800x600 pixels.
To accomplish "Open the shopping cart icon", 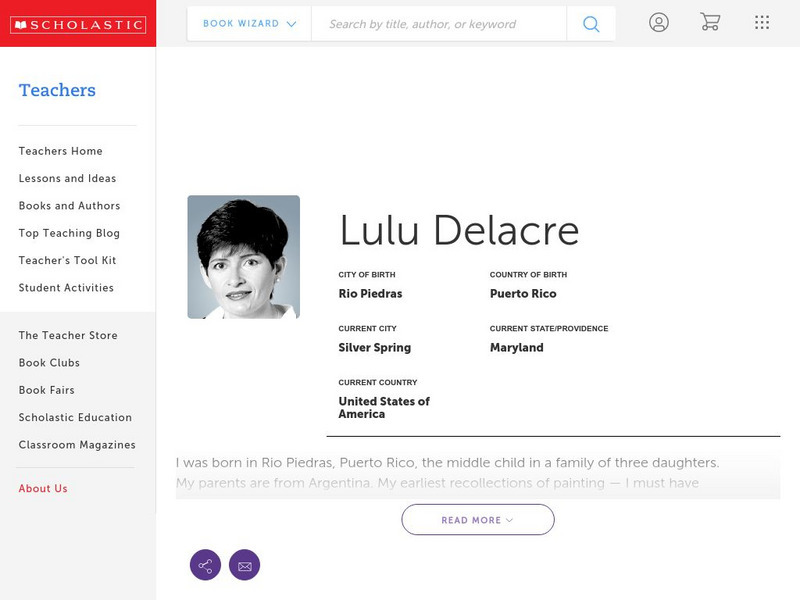I will (x=710, y=22).
